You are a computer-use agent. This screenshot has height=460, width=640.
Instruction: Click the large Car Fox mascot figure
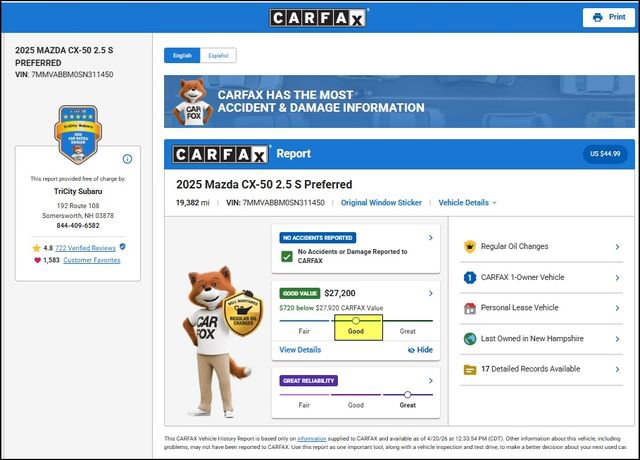[216, 342]
